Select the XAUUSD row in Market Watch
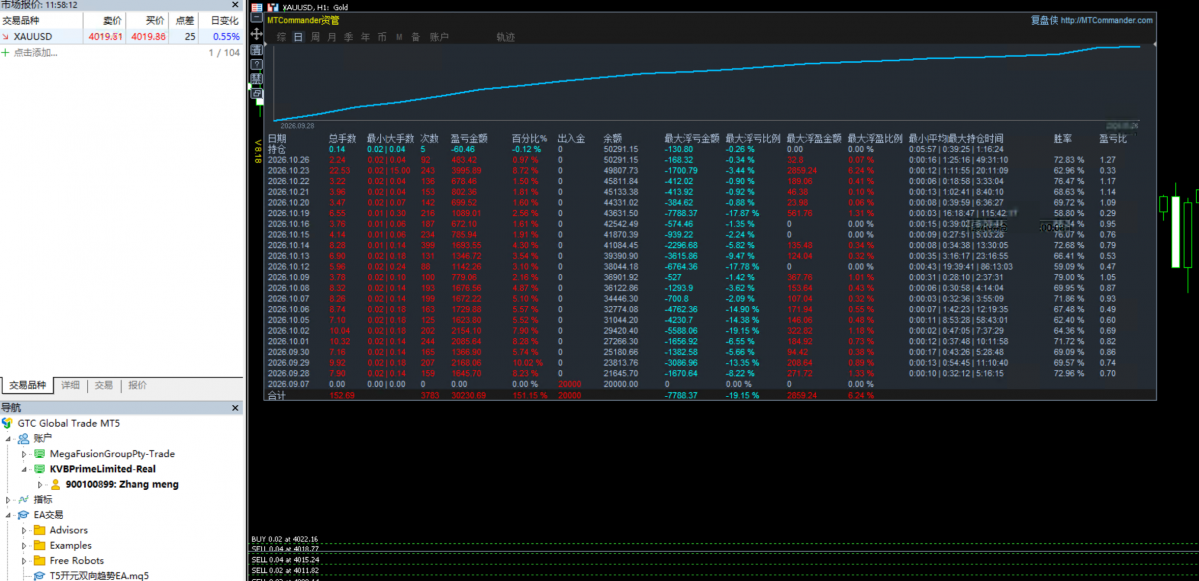This screenshot has height=581, width=1199. tap(121, 36)
